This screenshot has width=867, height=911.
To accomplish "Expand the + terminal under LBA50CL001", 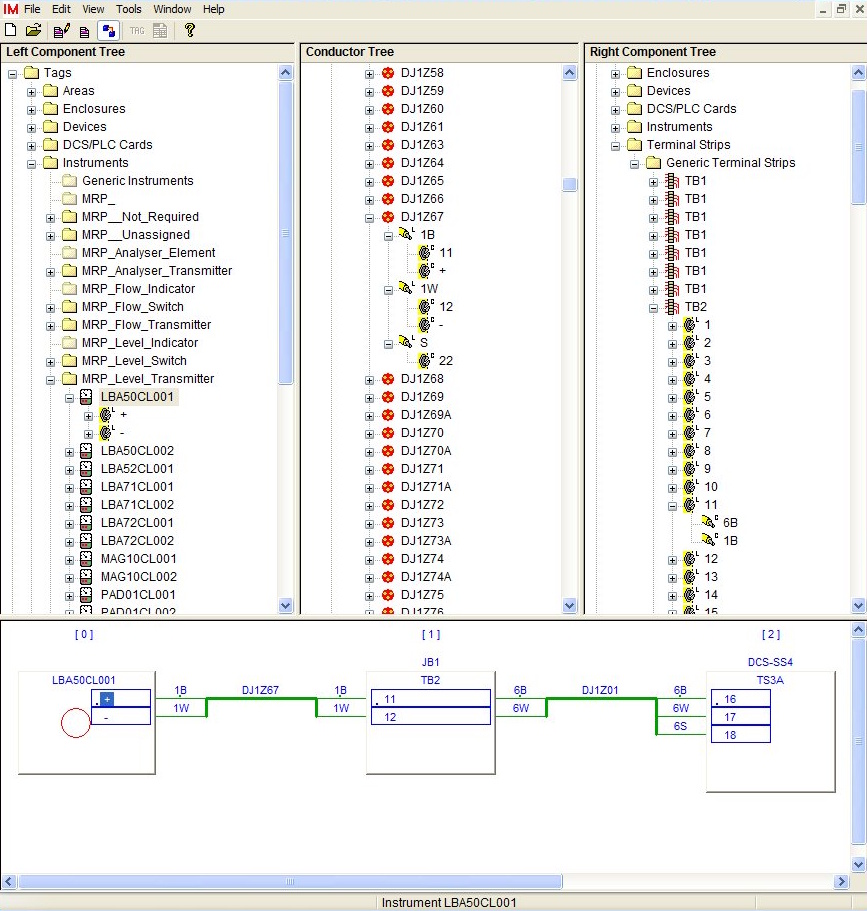I will click(88, 416).
